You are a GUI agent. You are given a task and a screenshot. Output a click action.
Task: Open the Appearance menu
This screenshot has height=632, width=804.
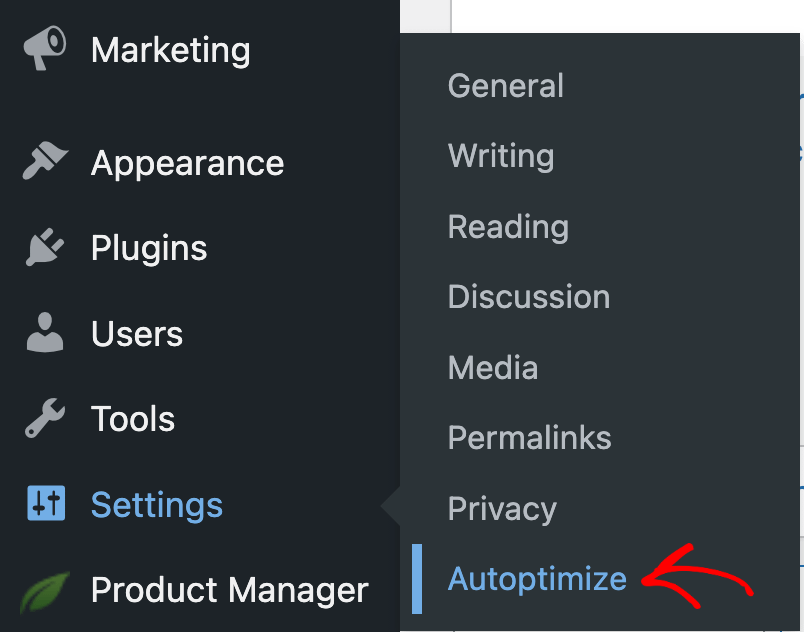[187, 164]
